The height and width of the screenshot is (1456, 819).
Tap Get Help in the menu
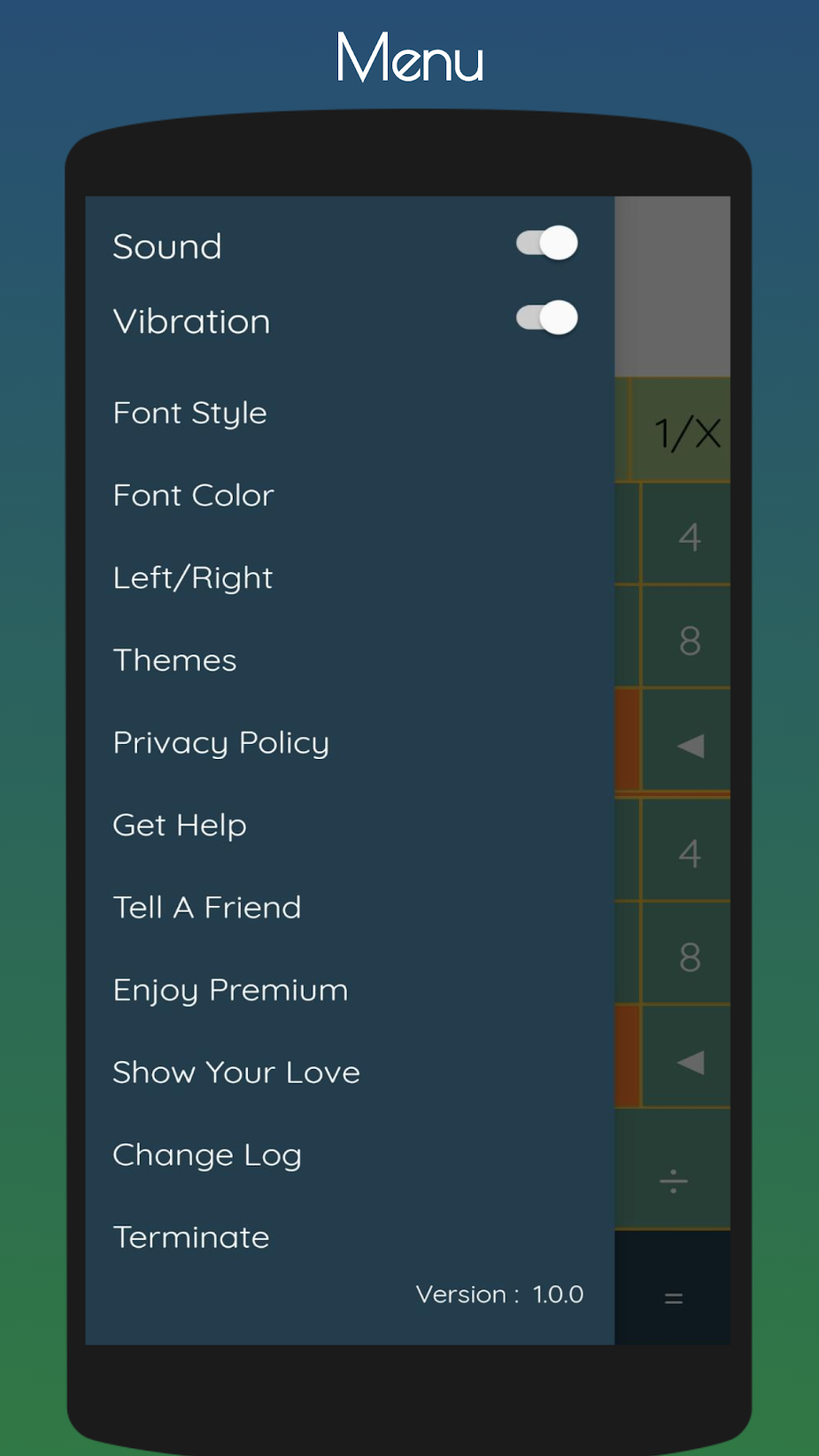(x=180, y=825)
